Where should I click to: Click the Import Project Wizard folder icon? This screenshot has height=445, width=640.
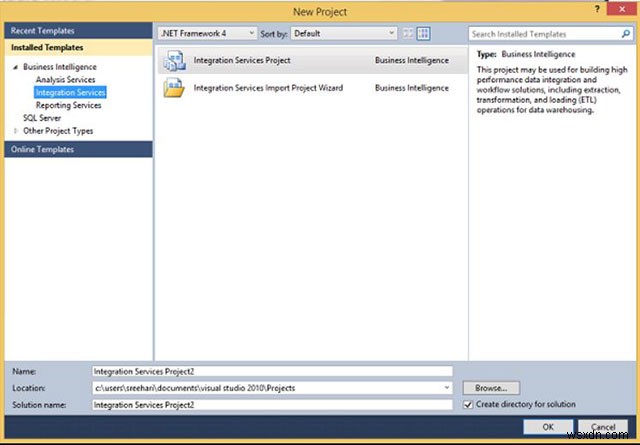[174, 88]
